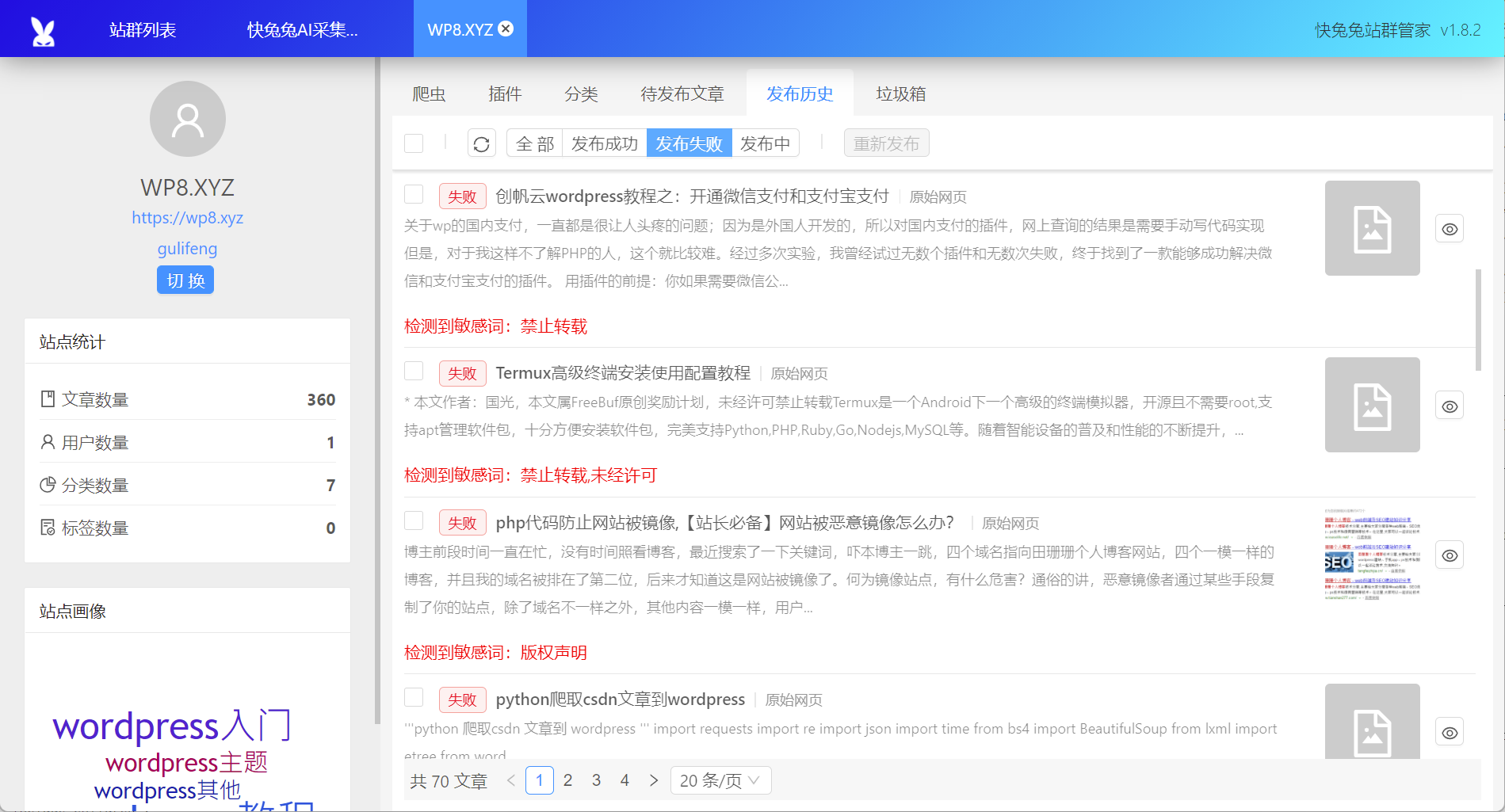Check the Termux高级终端 article checkbox
1505x812 pixels.
[x=414, y=371]
